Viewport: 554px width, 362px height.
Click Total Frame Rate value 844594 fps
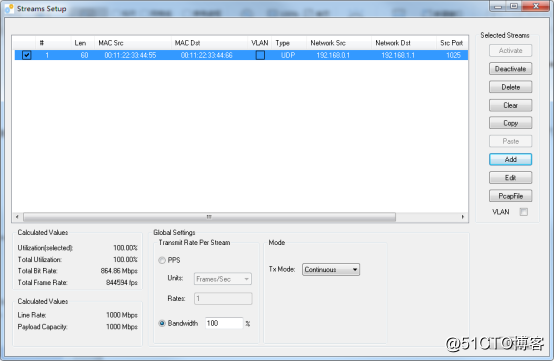point(122,283)
